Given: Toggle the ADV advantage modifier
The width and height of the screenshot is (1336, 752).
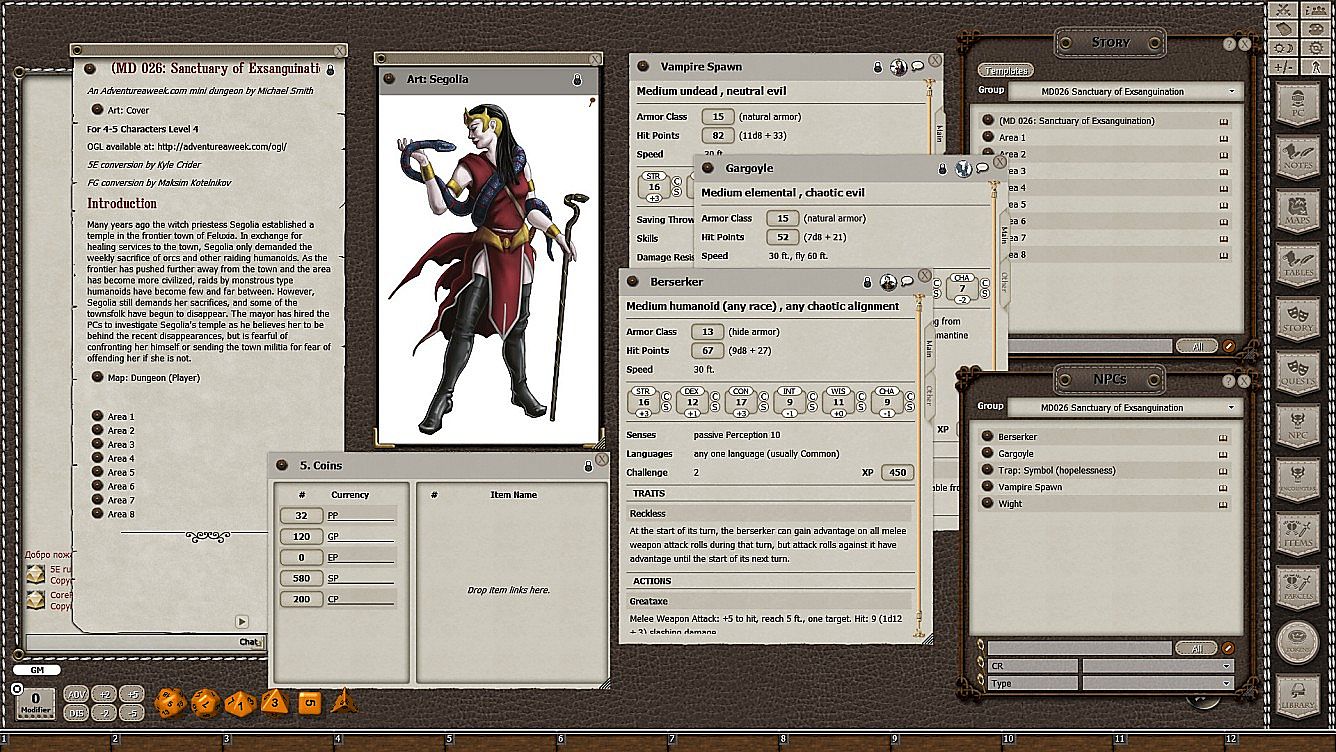Looking at the screenshot, I should pos(76,694).
